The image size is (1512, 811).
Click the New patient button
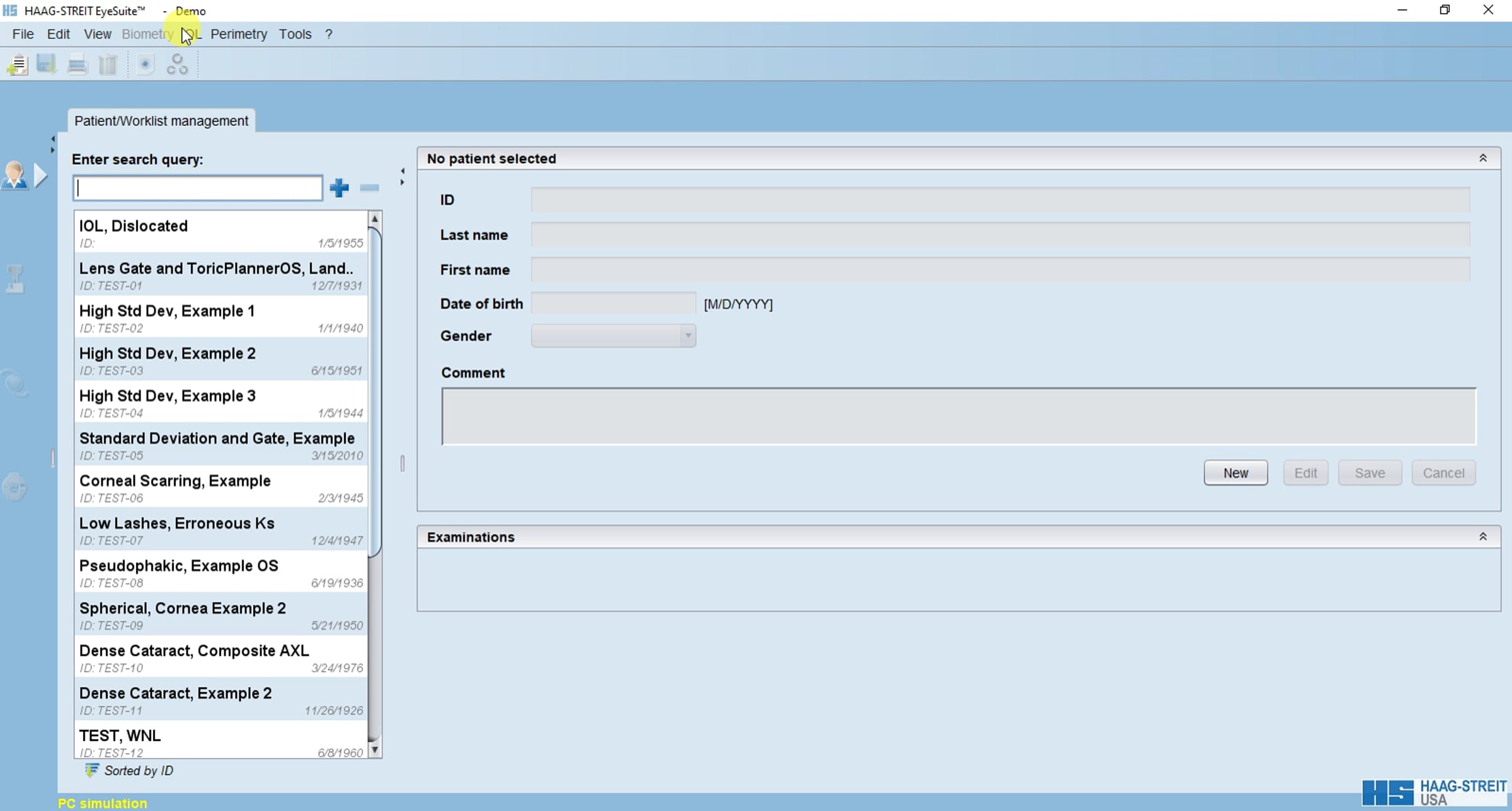pyautogui.click(x=1235, y=473)
